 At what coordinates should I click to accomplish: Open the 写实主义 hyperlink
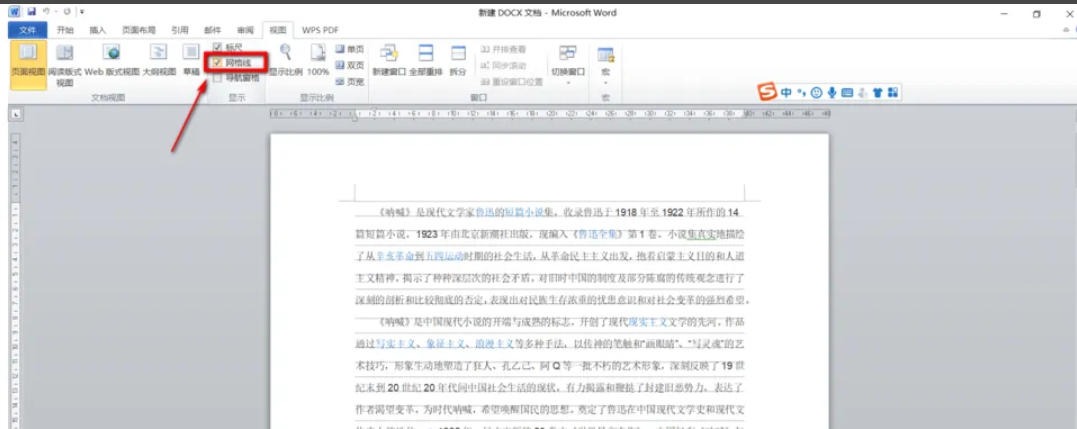pyautogui.click(x=394, y=344)
